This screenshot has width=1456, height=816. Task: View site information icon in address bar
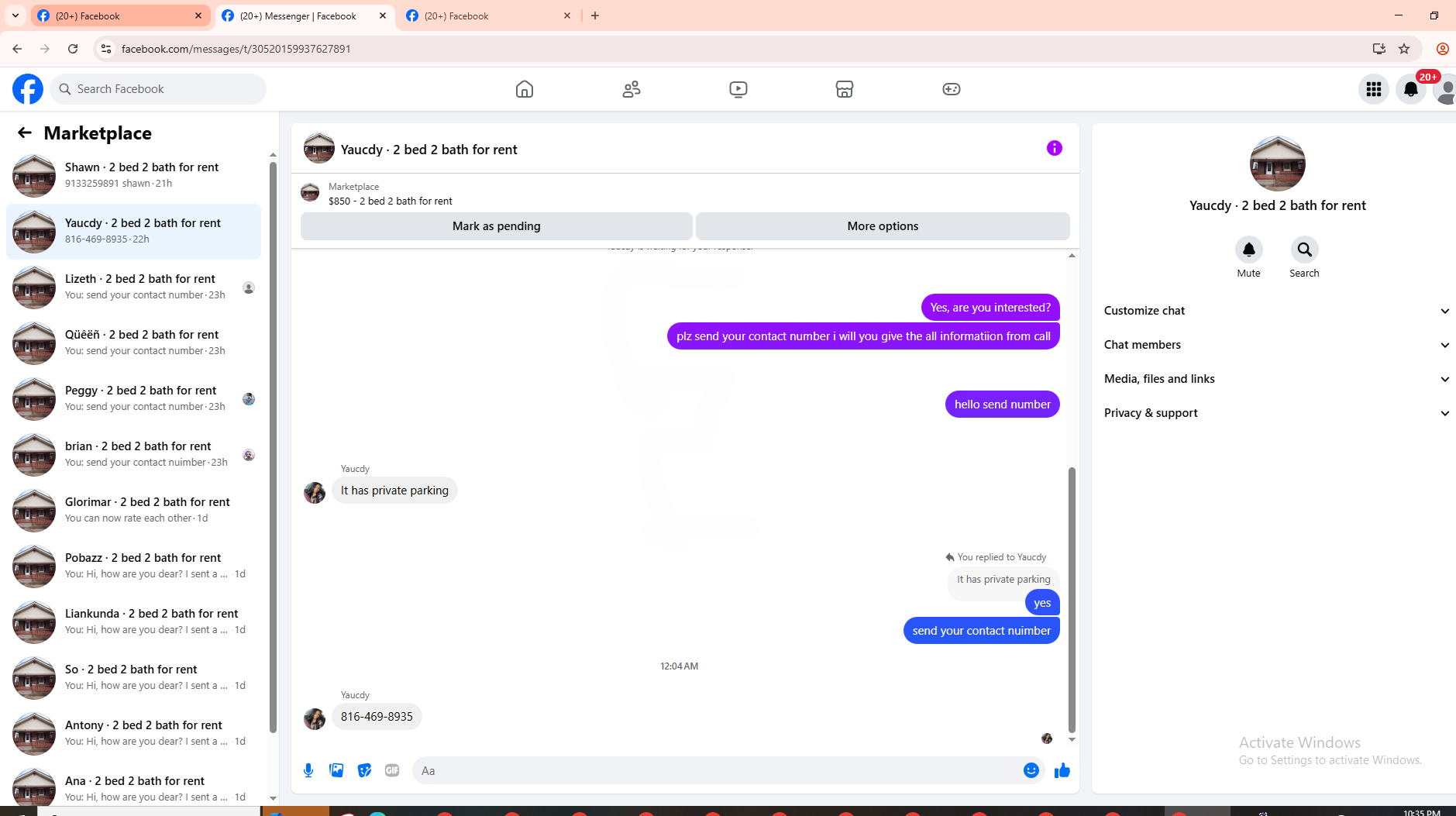[106, 49]
